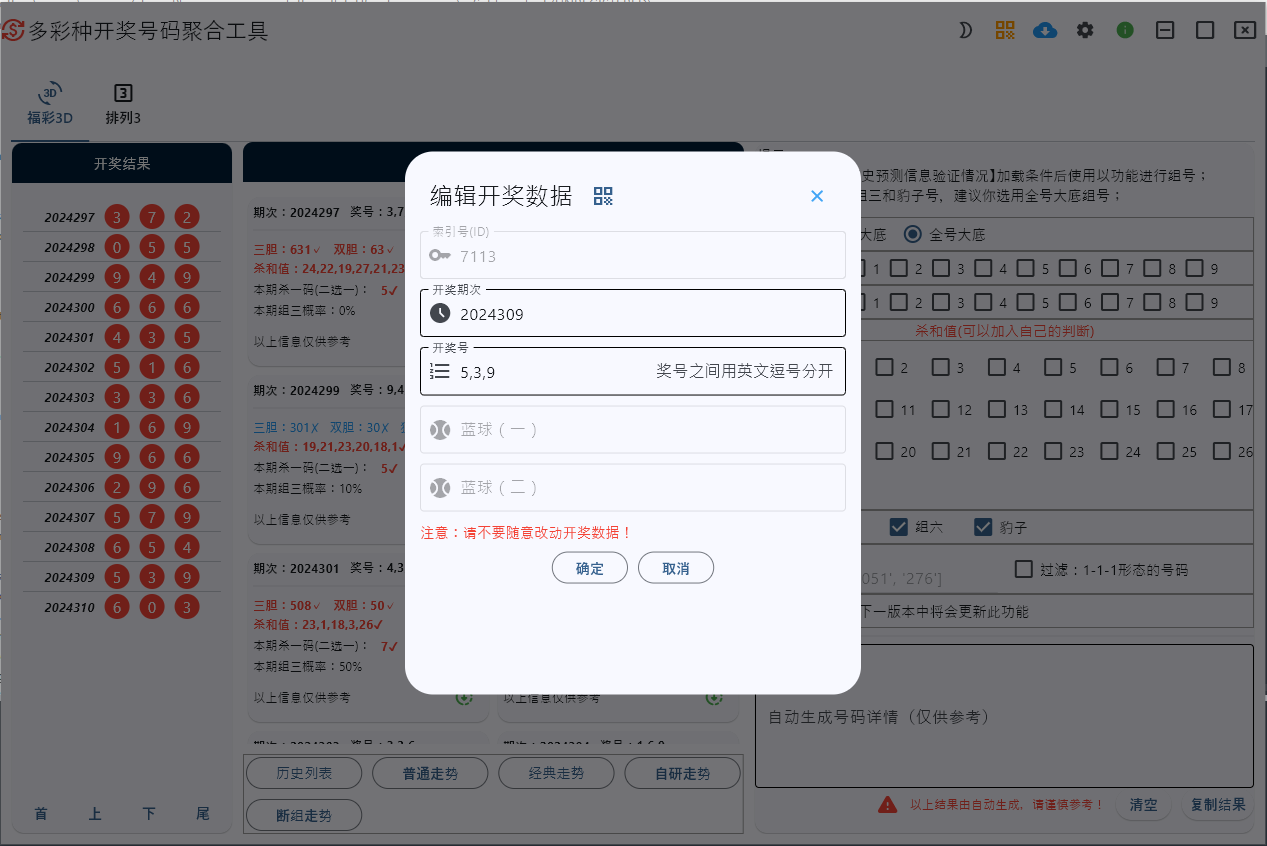Enable 过滤 1-1-1形态 checkbox
Screen dimensions: 1267x846
point(1023,569)
